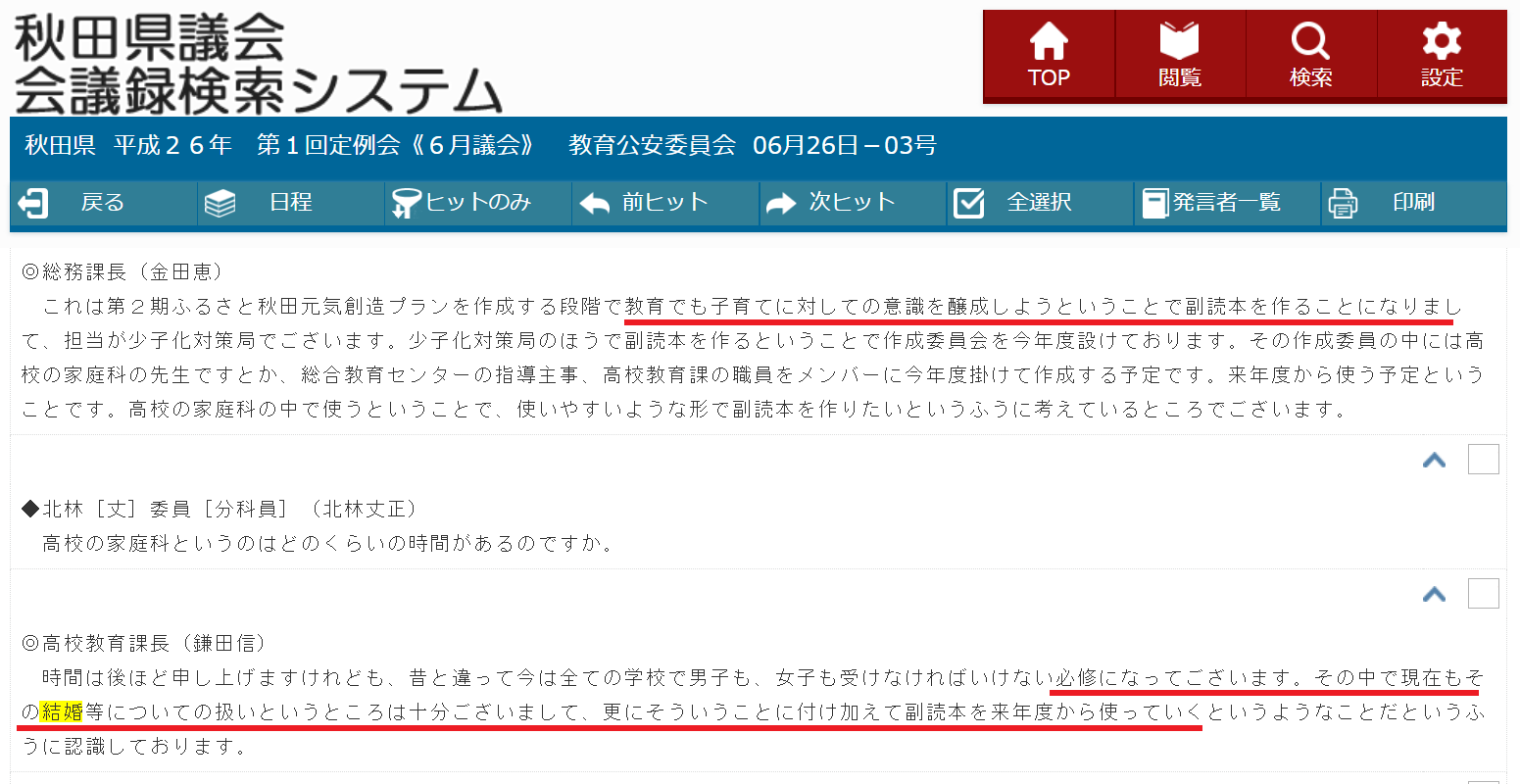This screenshot has height=784, width=1520.
Task: Click the 教育公安委員会 06月26日 meeting heading
Action: 752,146
